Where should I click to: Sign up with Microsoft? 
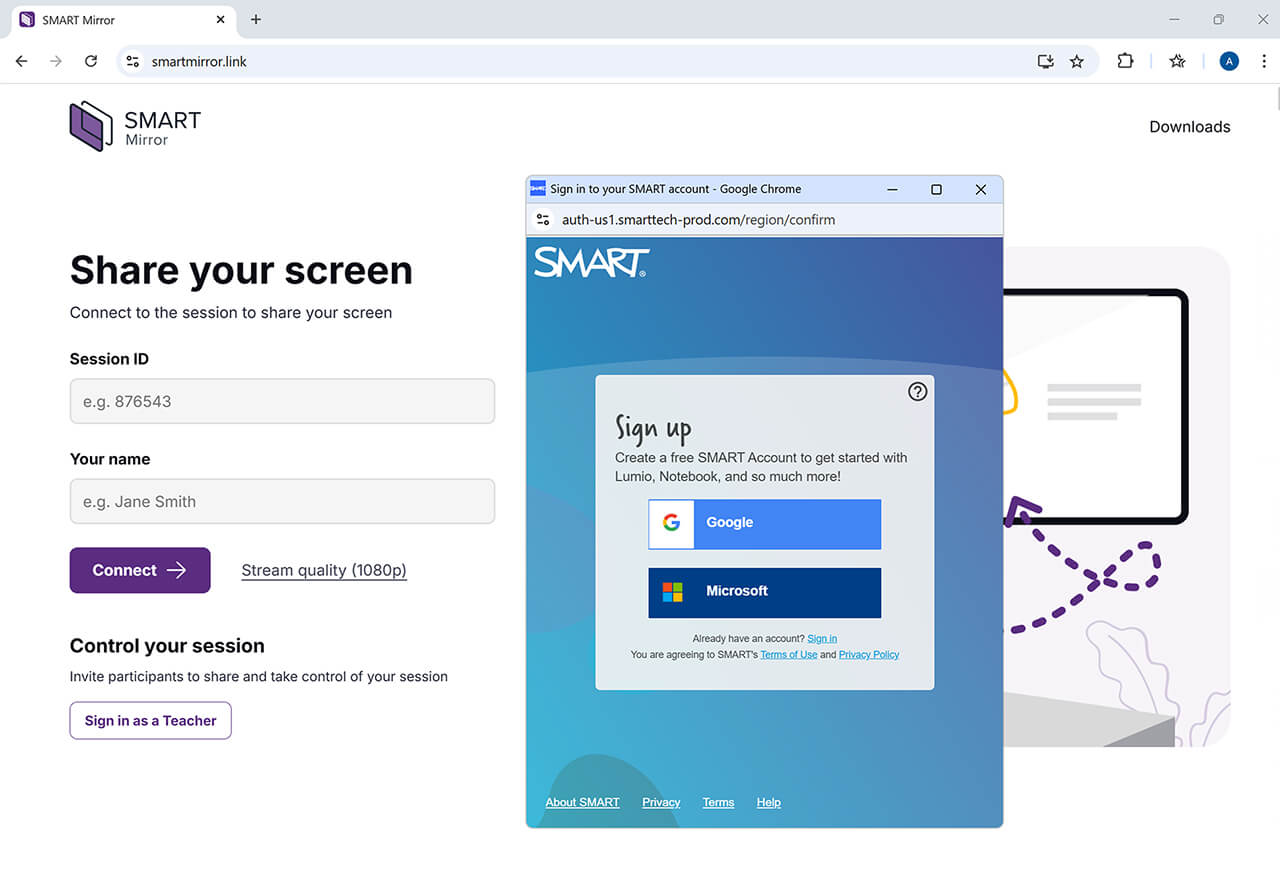pos(764,592)
